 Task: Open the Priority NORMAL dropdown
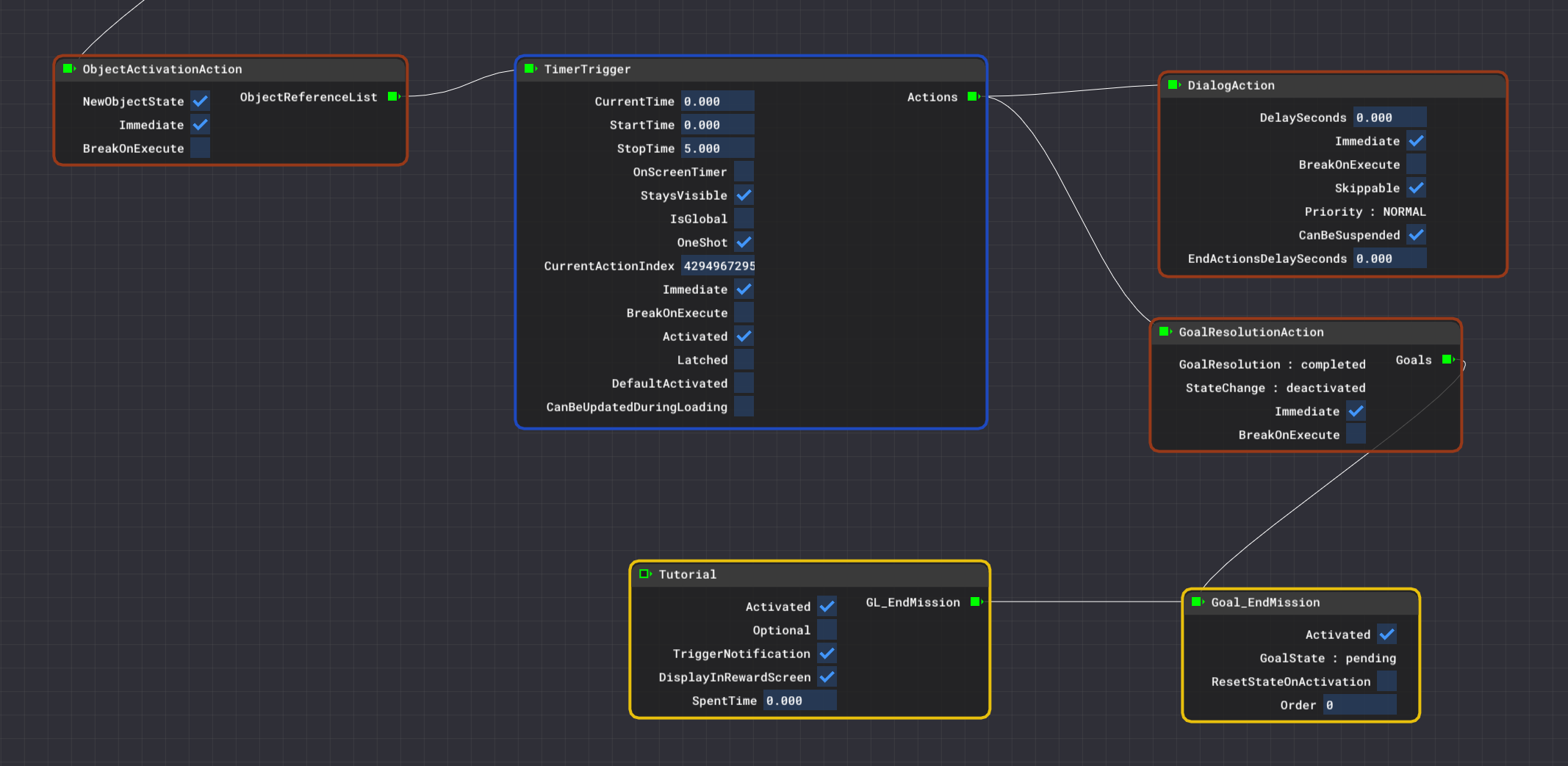click(x=1403, y=212)
